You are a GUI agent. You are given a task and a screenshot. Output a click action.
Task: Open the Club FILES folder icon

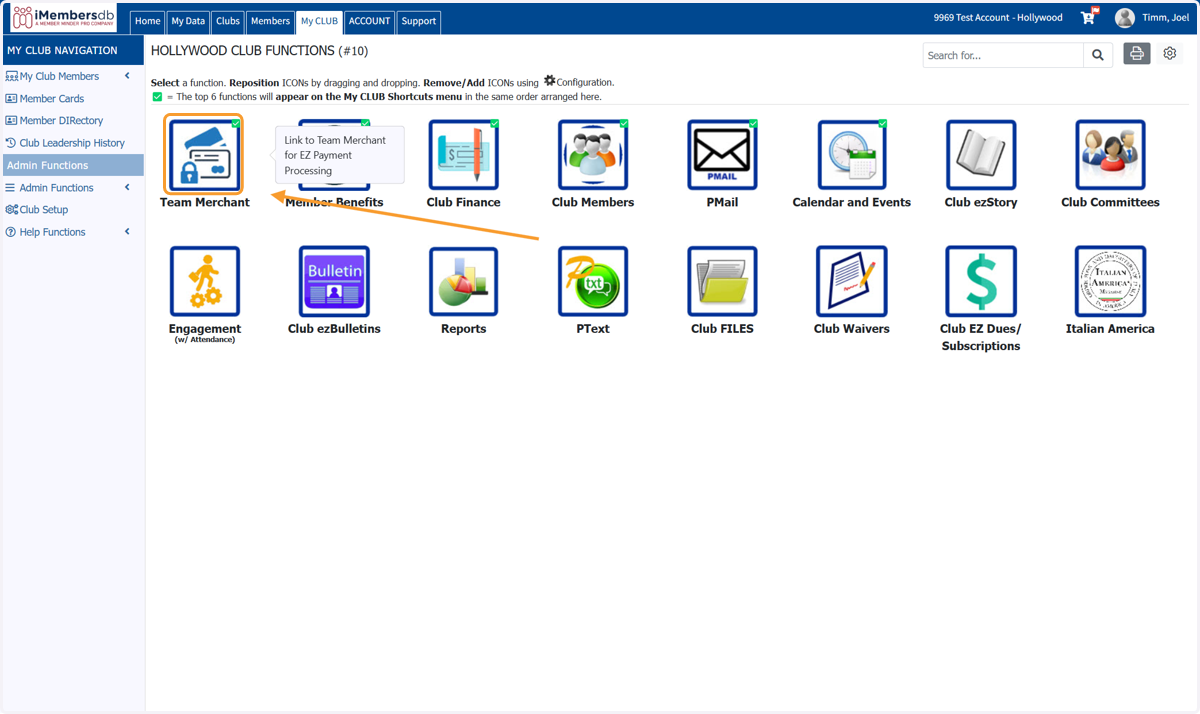click(722, 281)
